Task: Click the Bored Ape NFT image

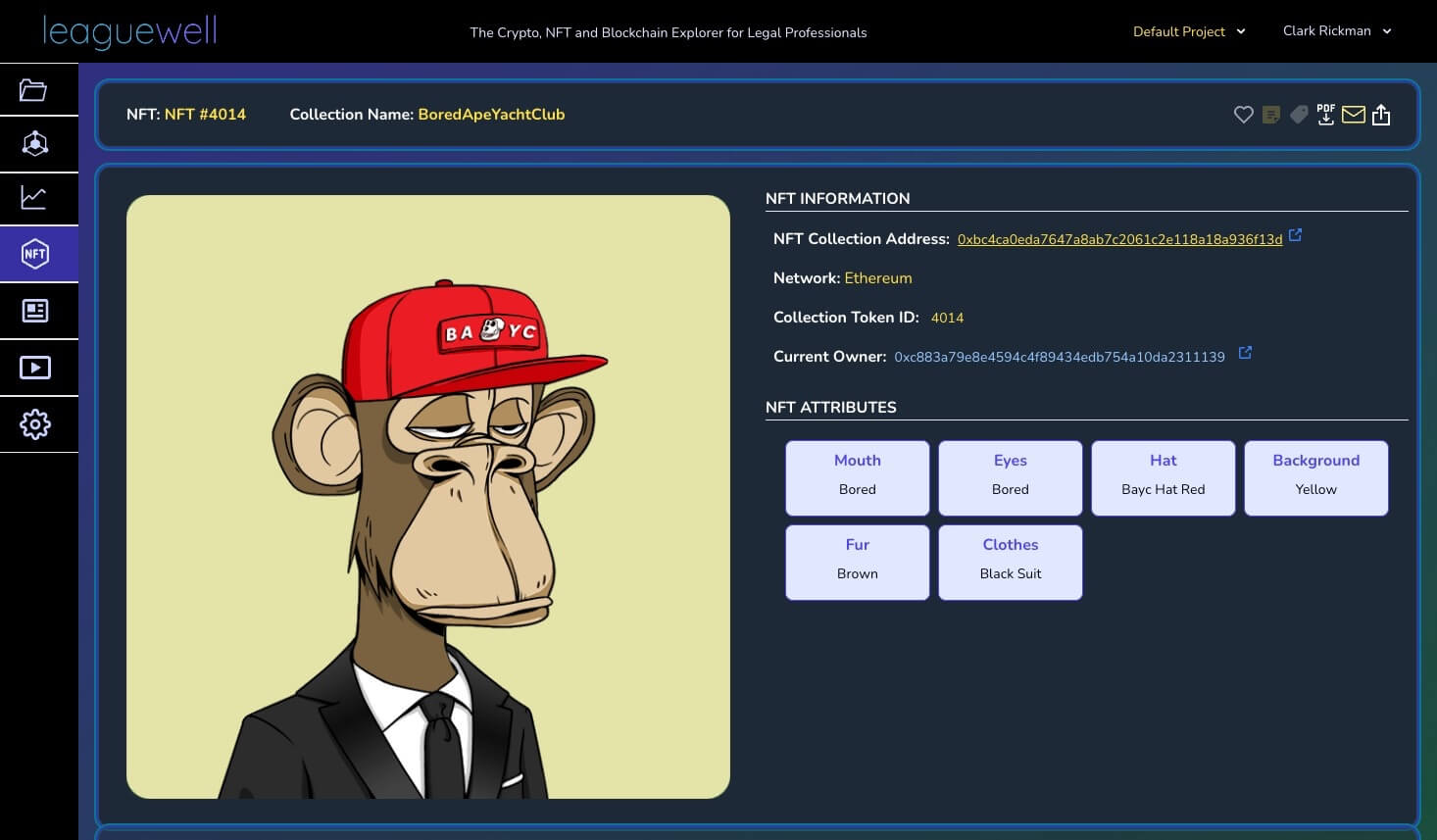Action: (428, 497)
